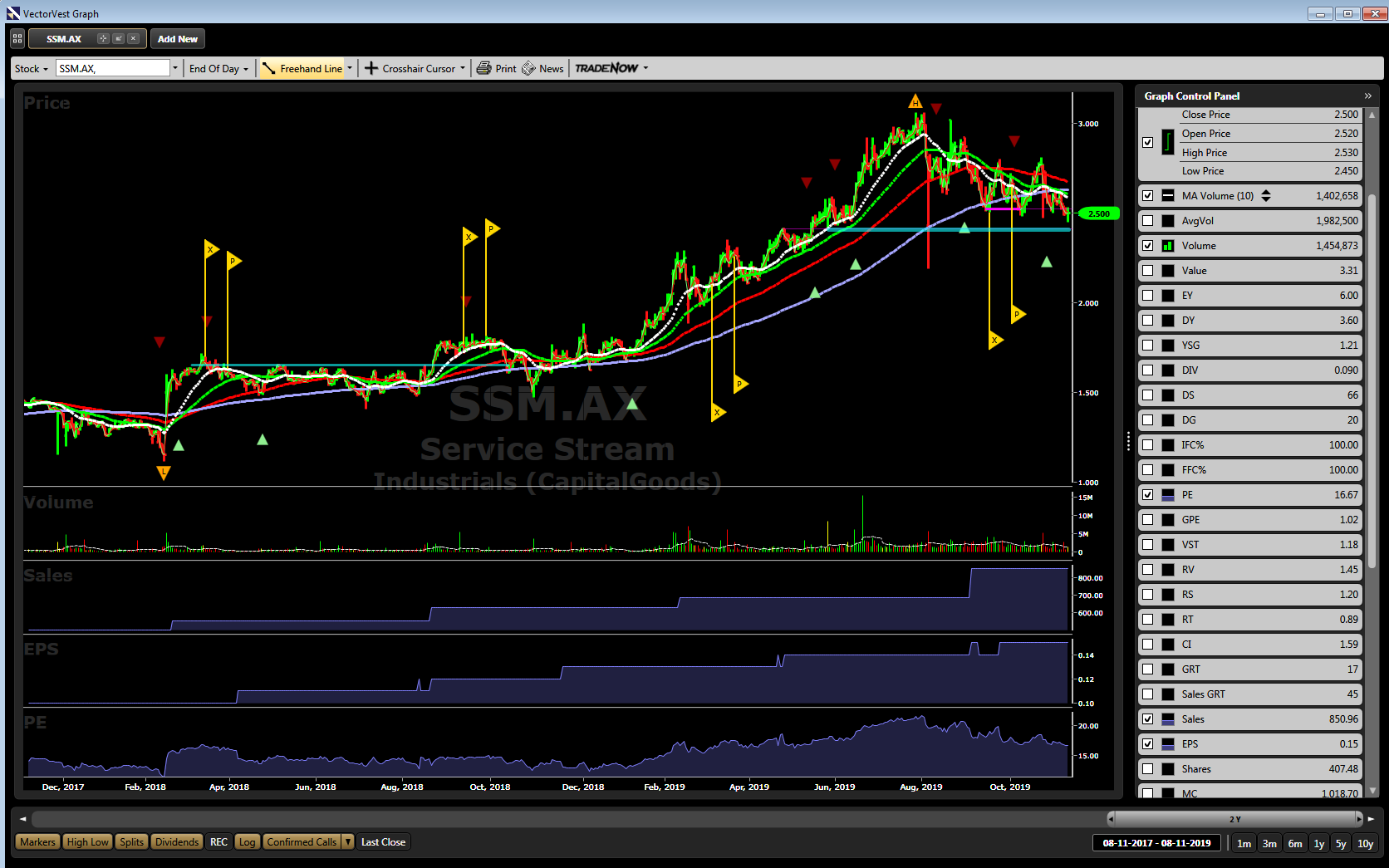
Task: Expand the symbol field dropdown arrow
Action: click(175, 69)
